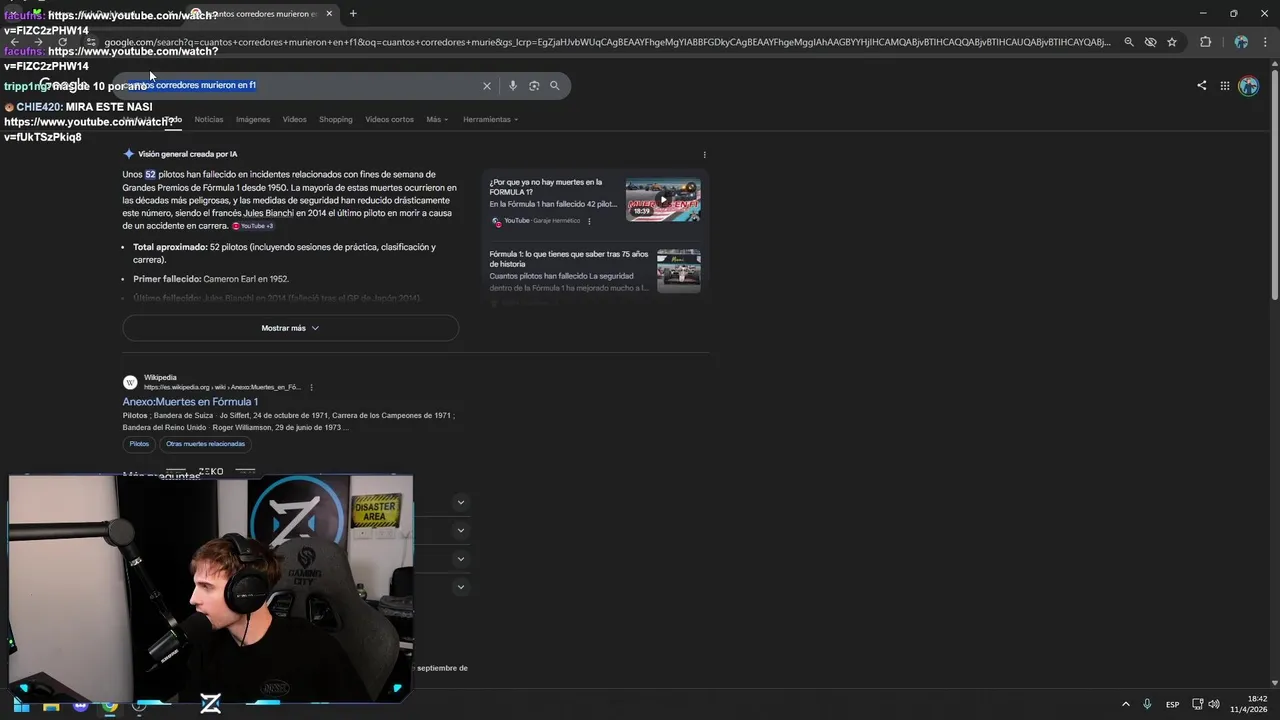This screenshot has height=720, width=1280.
Task: Click the share icon near Google apps
Action: [x=1201, y=86]
